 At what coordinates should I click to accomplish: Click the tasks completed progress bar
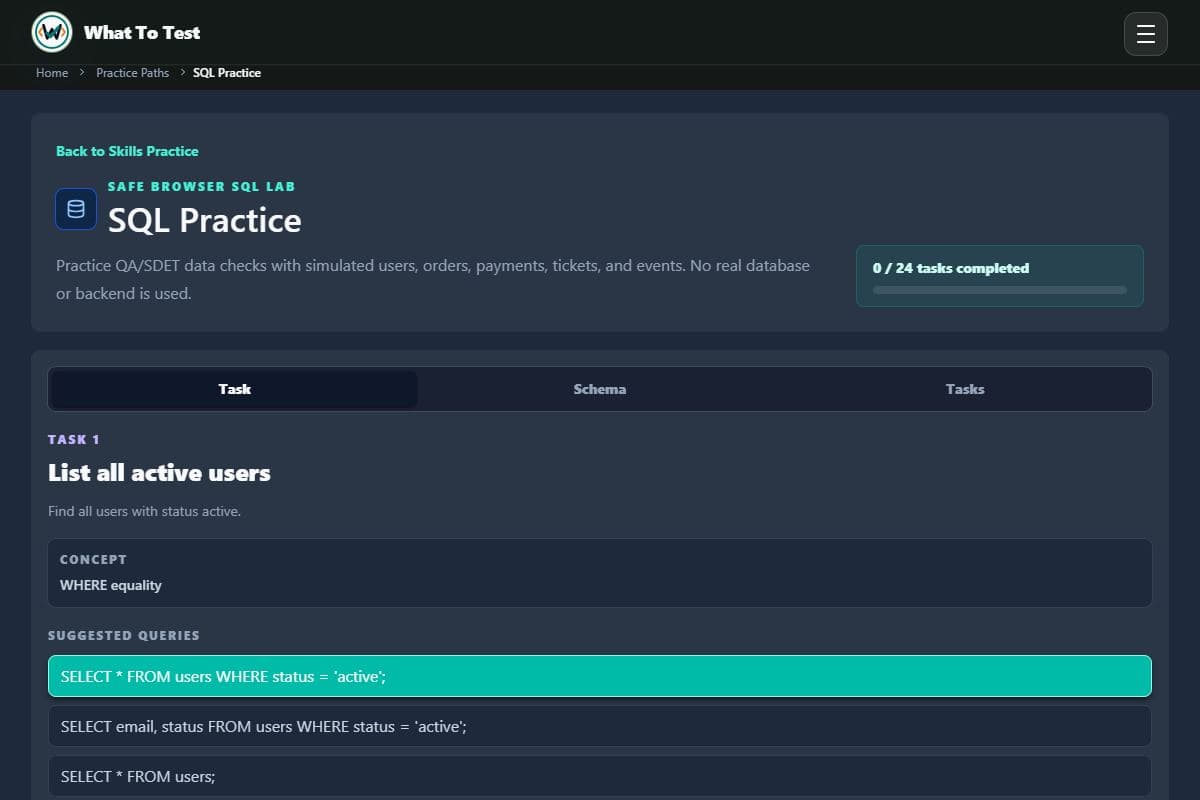point(1000,290)
